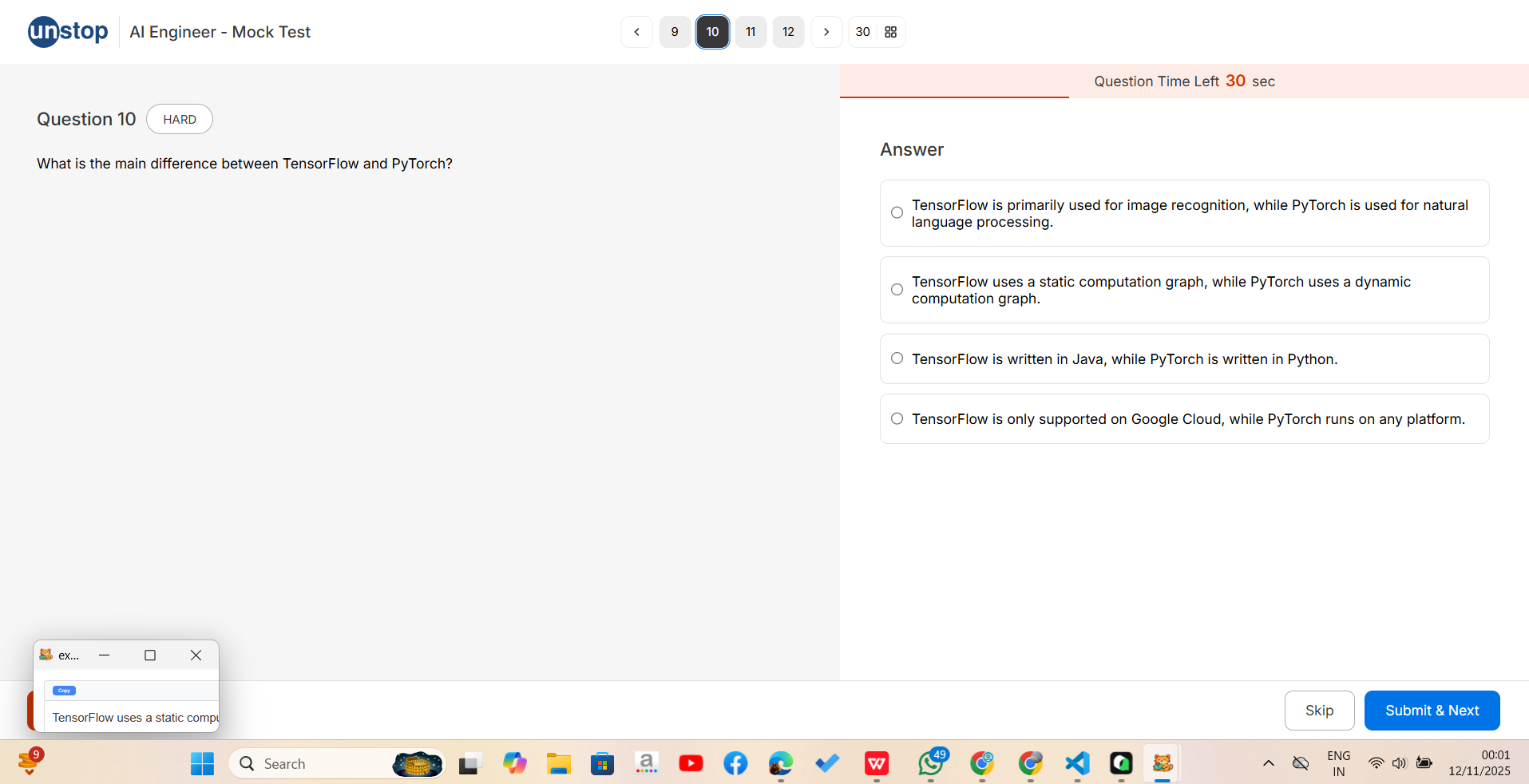Switch to question 11
This screenshot has width=1529, height=784.
751,32
